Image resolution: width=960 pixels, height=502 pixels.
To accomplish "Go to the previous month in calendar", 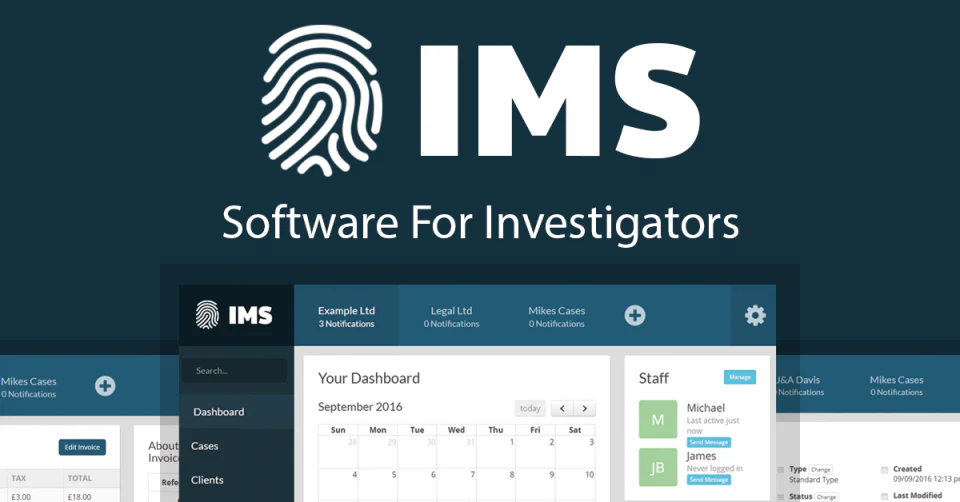I will pos(562,408).
